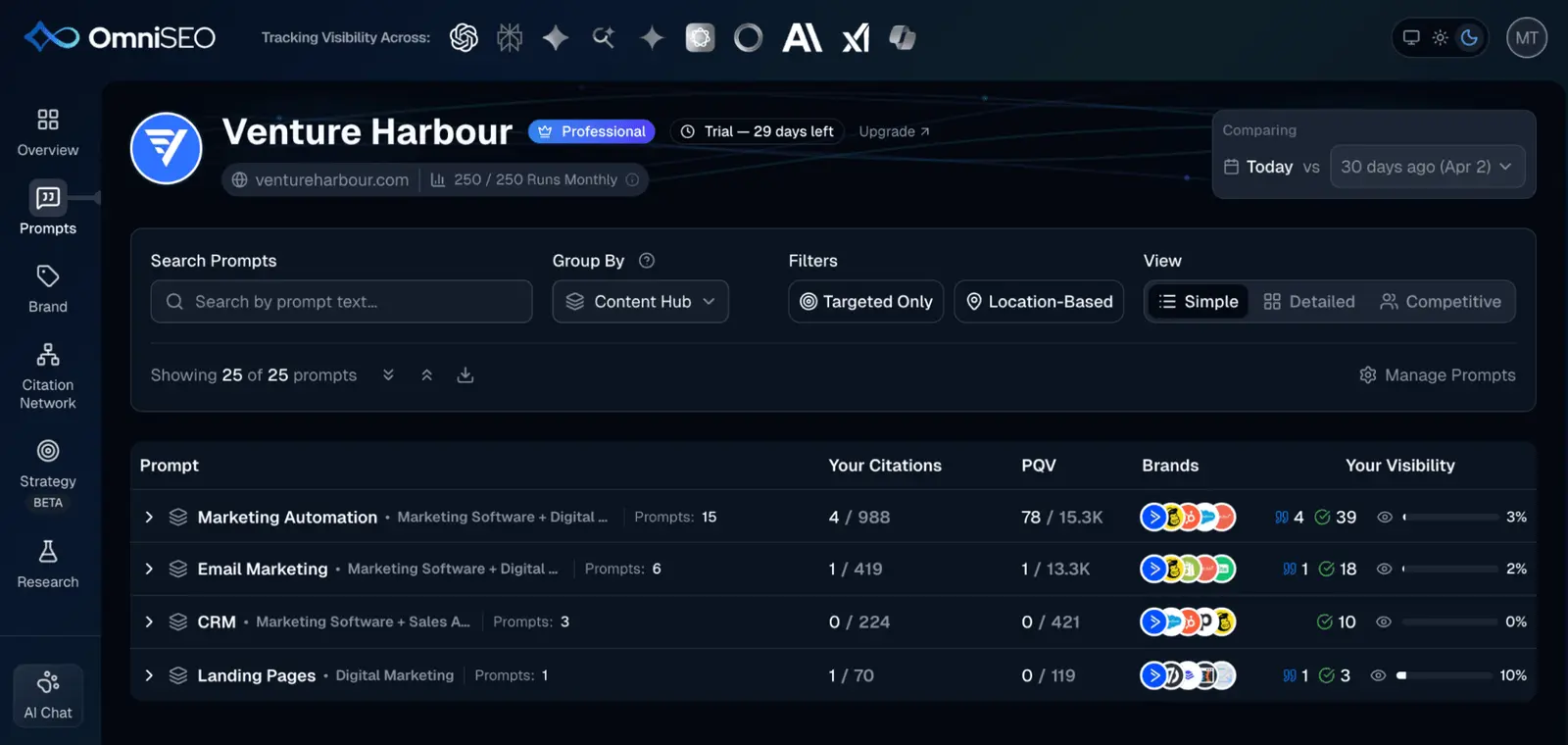Image resolution: width=1568 pixels, height=745 pixels.
Task: Click the ventureharbour.com globe icon
Action: (239, 180)
